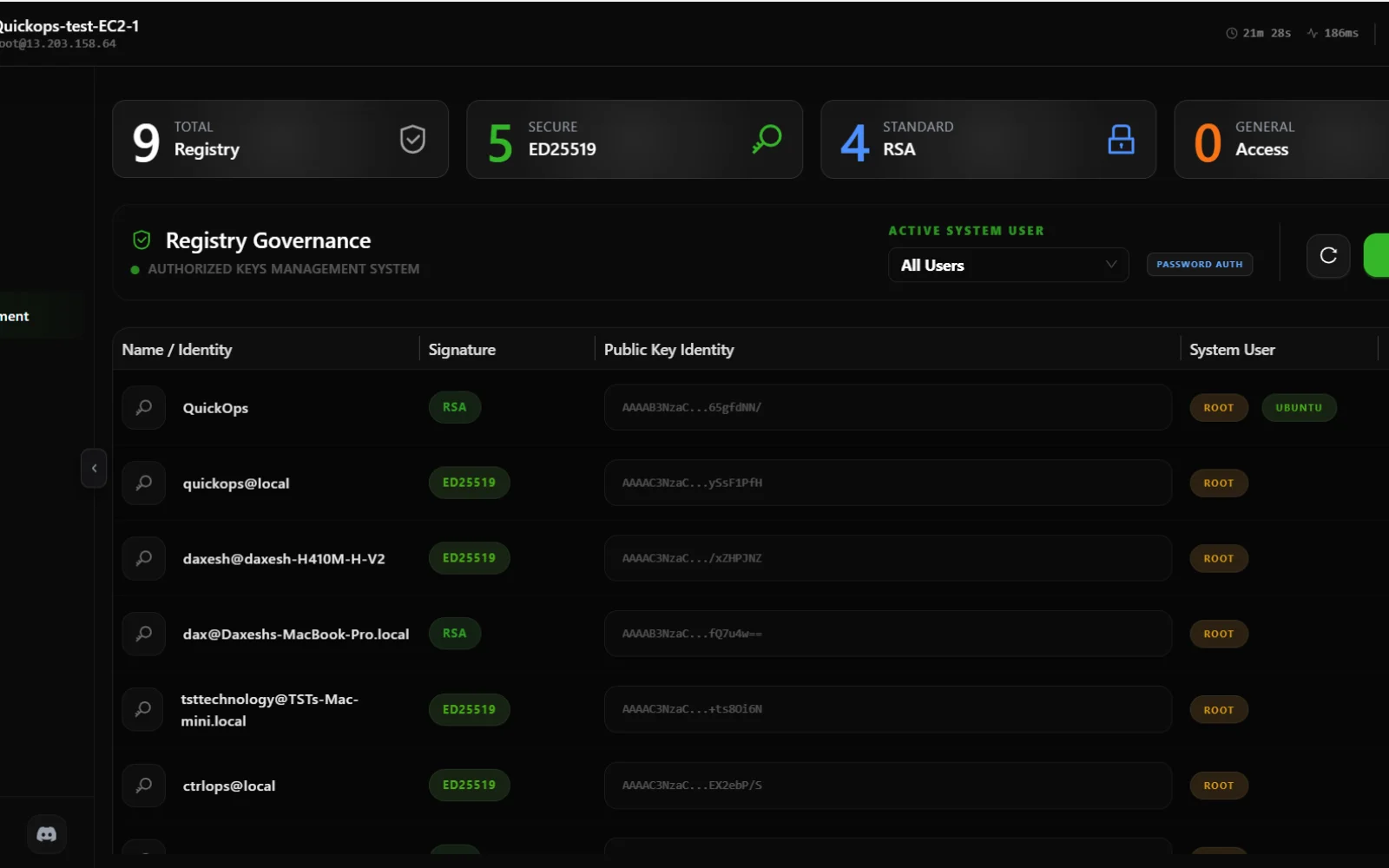The width and height of the screenshot is (1389, 868).
Task: Click the public key field AAAAB3NzaC...fQ7u4w==
Action: pos(888,634)
